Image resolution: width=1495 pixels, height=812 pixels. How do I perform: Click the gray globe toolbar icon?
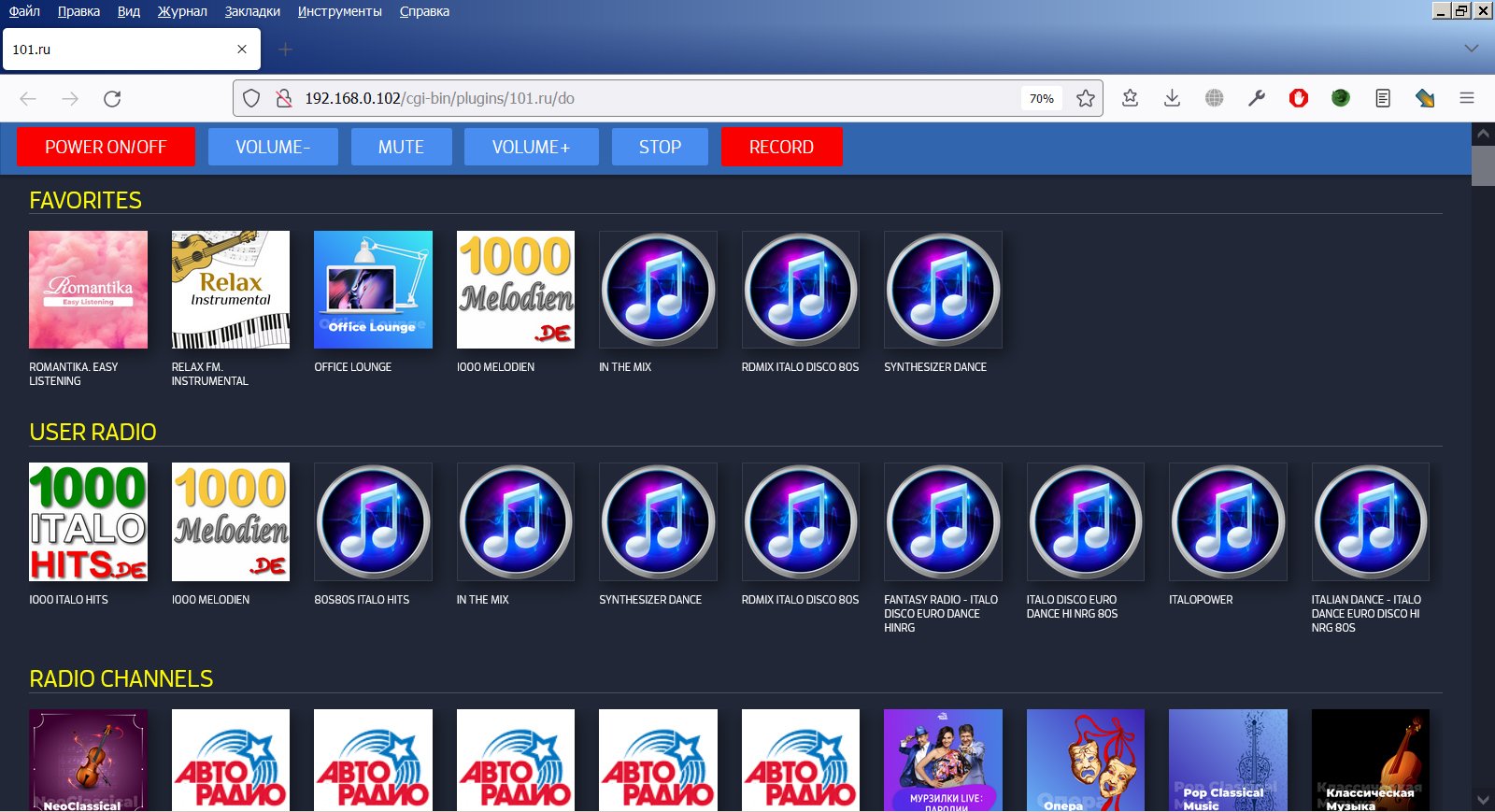[x=1214, y=98]
